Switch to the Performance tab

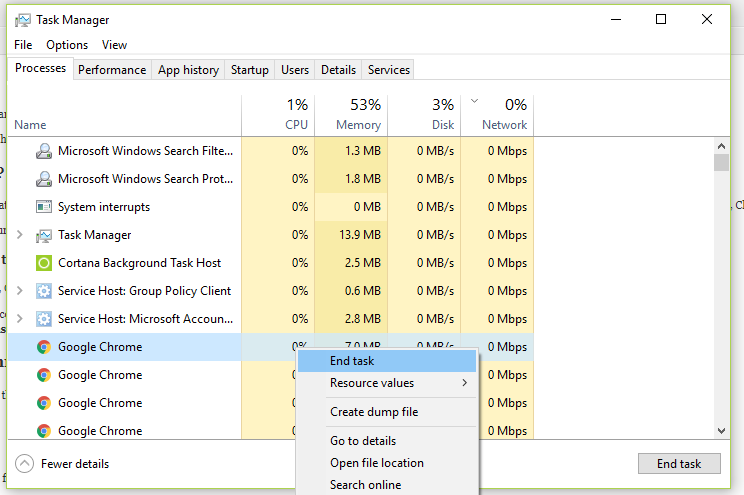112,70
